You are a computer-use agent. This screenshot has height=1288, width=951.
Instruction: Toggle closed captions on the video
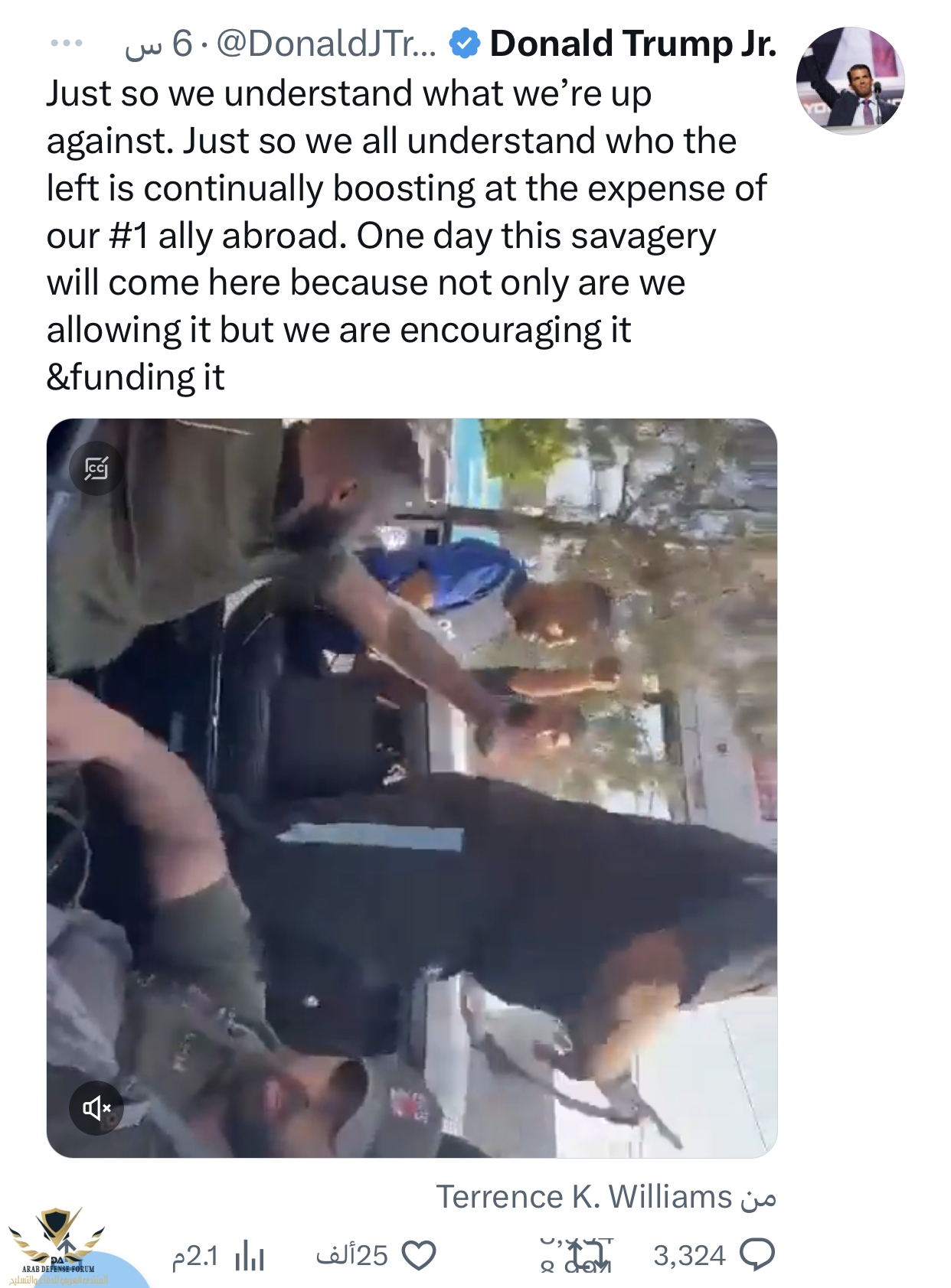[x=96, y=468]
